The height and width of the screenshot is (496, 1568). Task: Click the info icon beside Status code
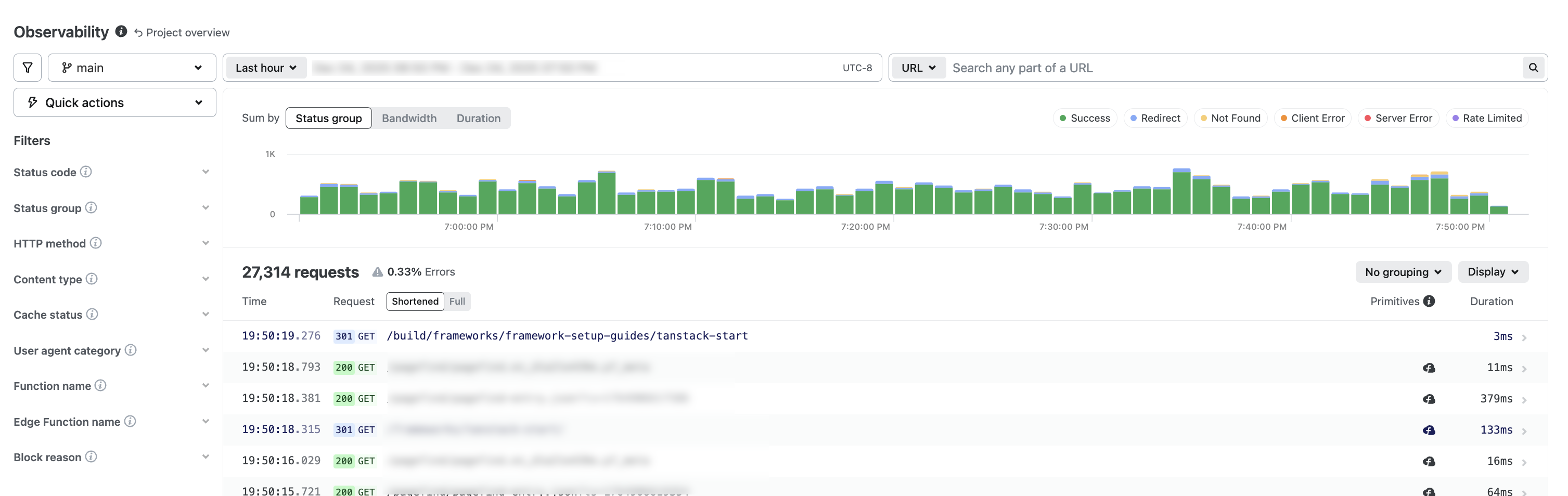(x=85, y=171)
